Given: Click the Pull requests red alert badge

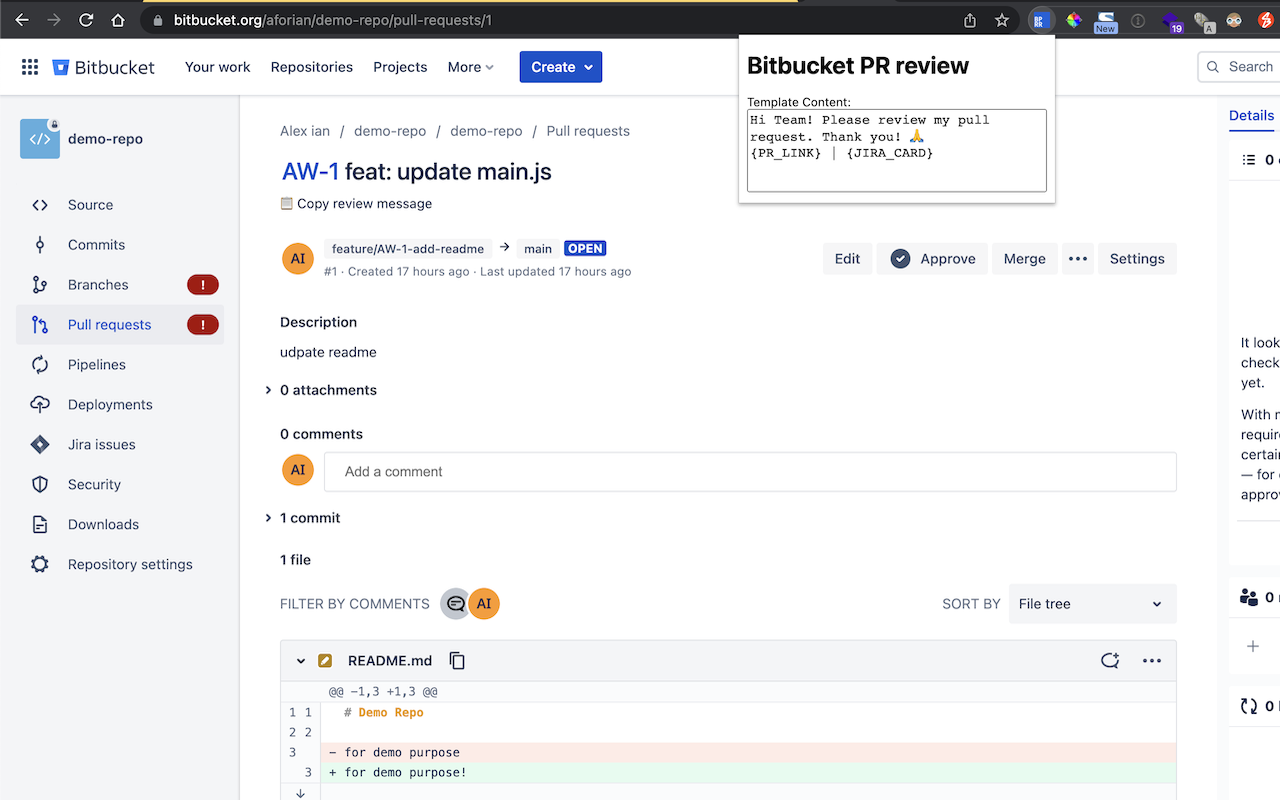Looking at the screenshot, I should coord(203,325).
